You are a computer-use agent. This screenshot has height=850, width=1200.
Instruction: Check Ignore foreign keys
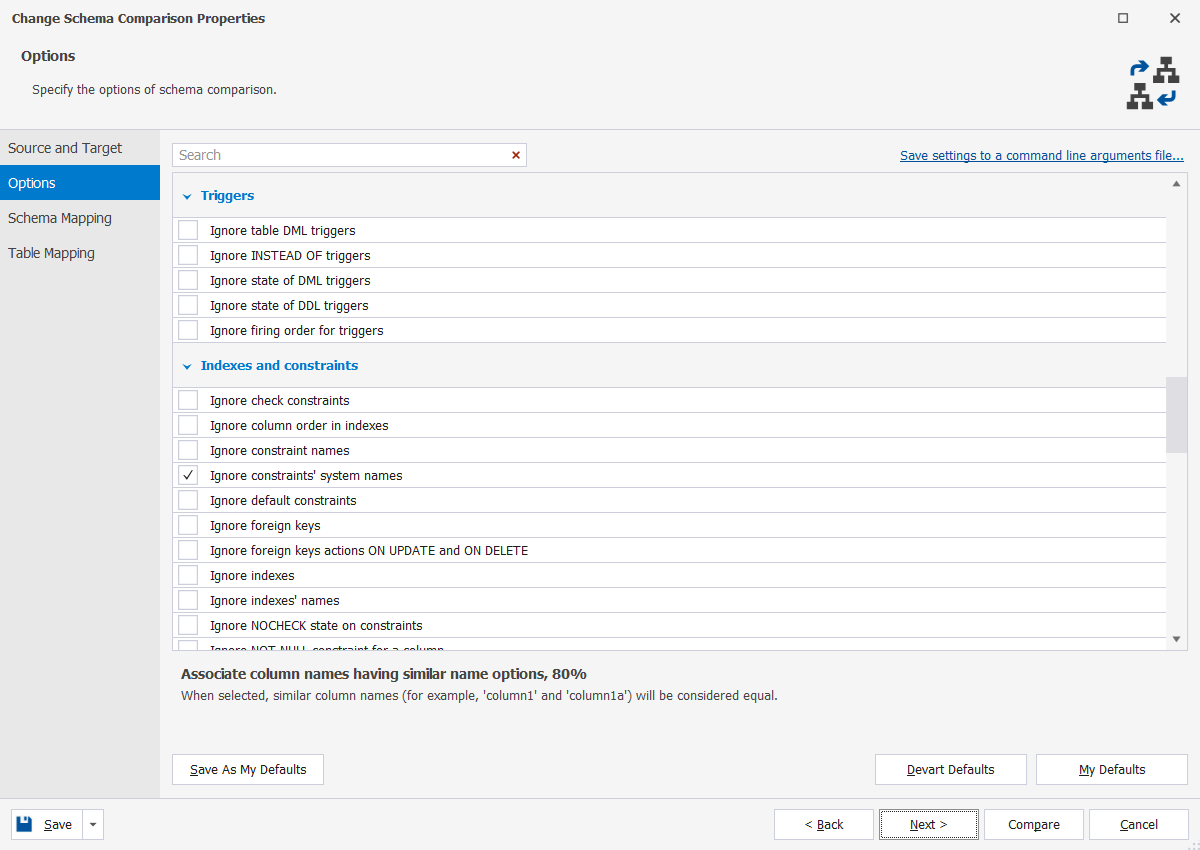(x=187, y=525)
